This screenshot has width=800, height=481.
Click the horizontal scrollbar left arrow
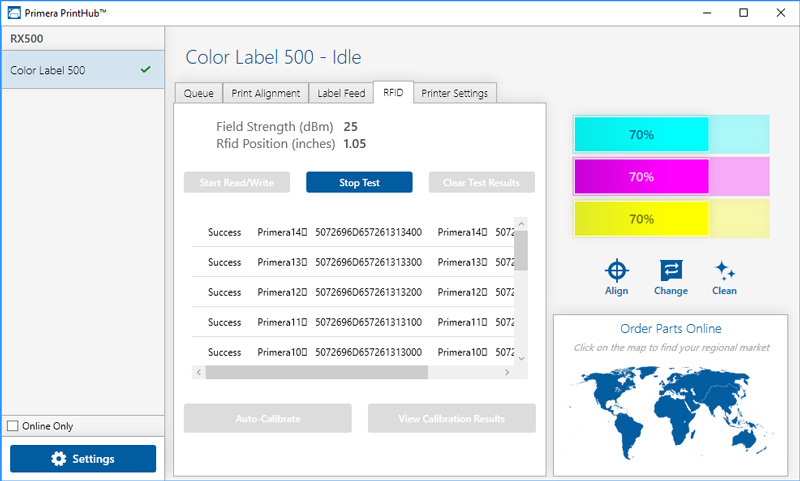[x=199, y=372]
